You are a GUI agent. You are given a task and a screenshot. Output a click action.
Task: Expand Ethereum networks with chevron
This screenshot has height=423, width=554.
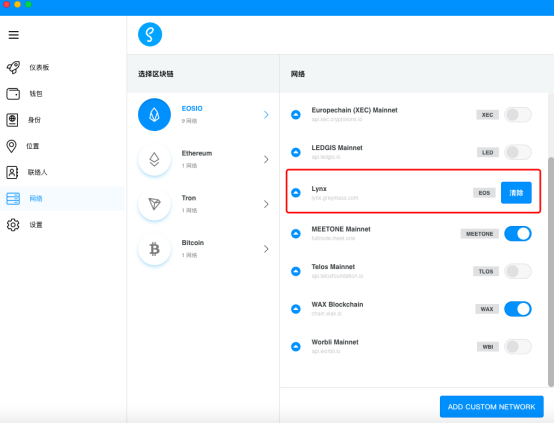point(266,159)
